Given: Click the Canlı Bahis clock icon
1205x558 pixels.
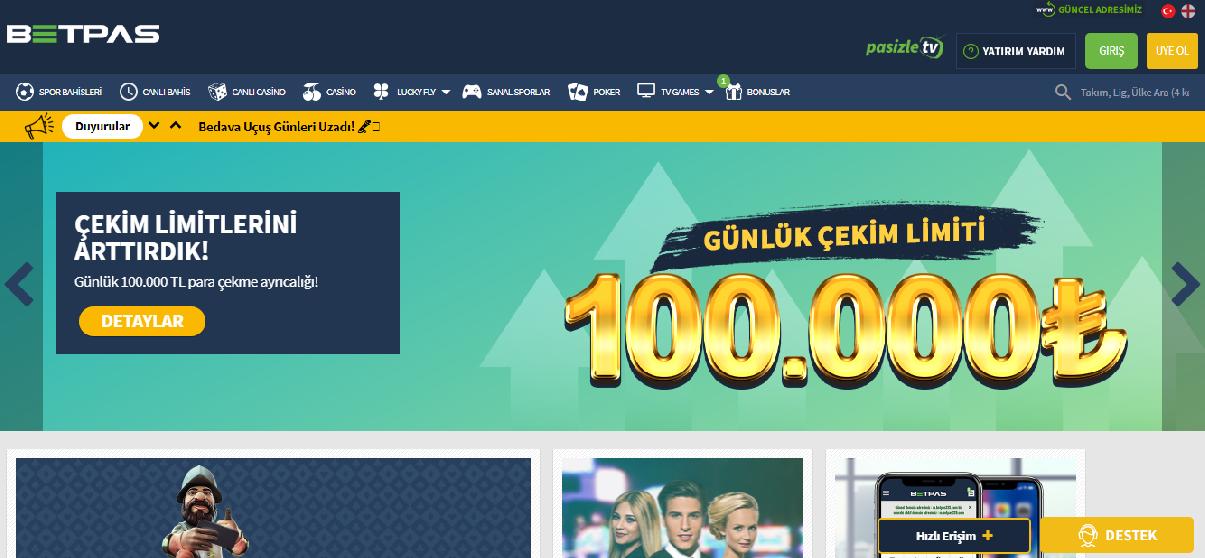Looking at the screenshot, I should click(129, 92).
